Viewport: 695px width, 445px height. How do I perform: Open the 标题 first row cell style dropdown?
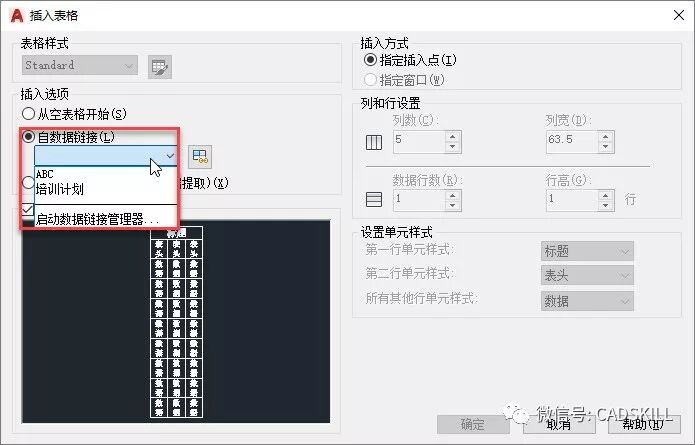pos(587,251)
